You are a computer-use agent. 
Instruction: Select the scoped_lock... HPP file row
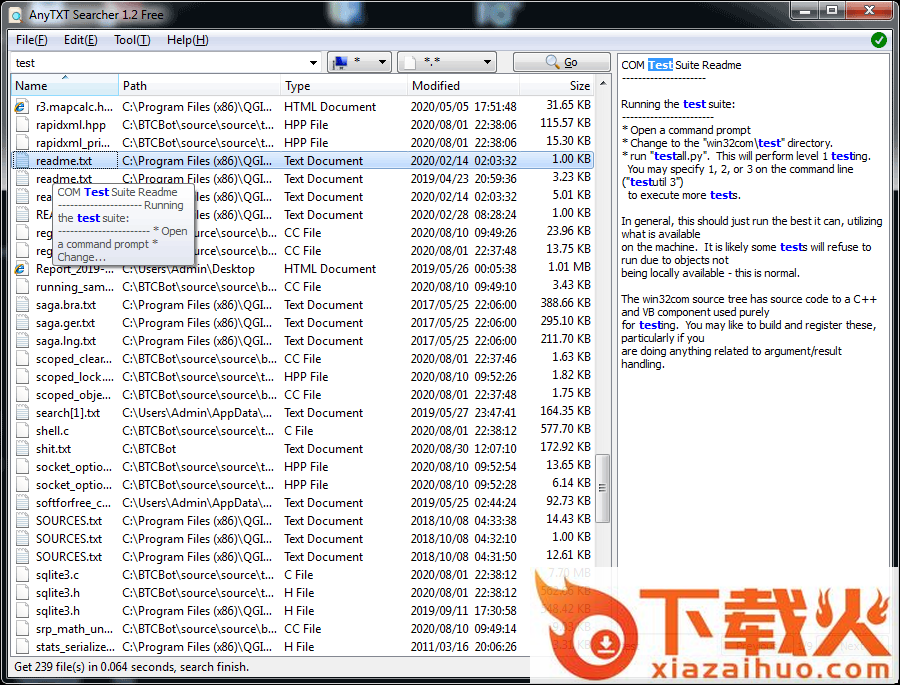tap(302, 377)
